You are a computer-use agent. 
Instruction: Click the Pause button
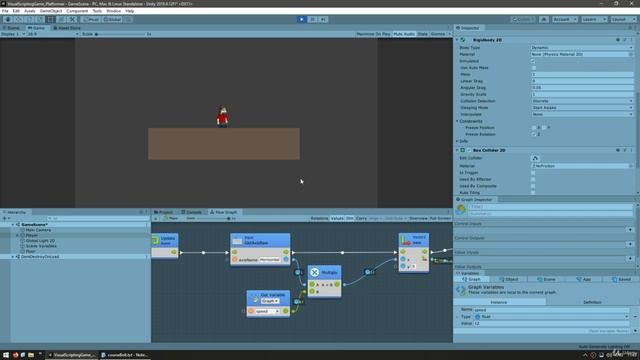[312, 19]
